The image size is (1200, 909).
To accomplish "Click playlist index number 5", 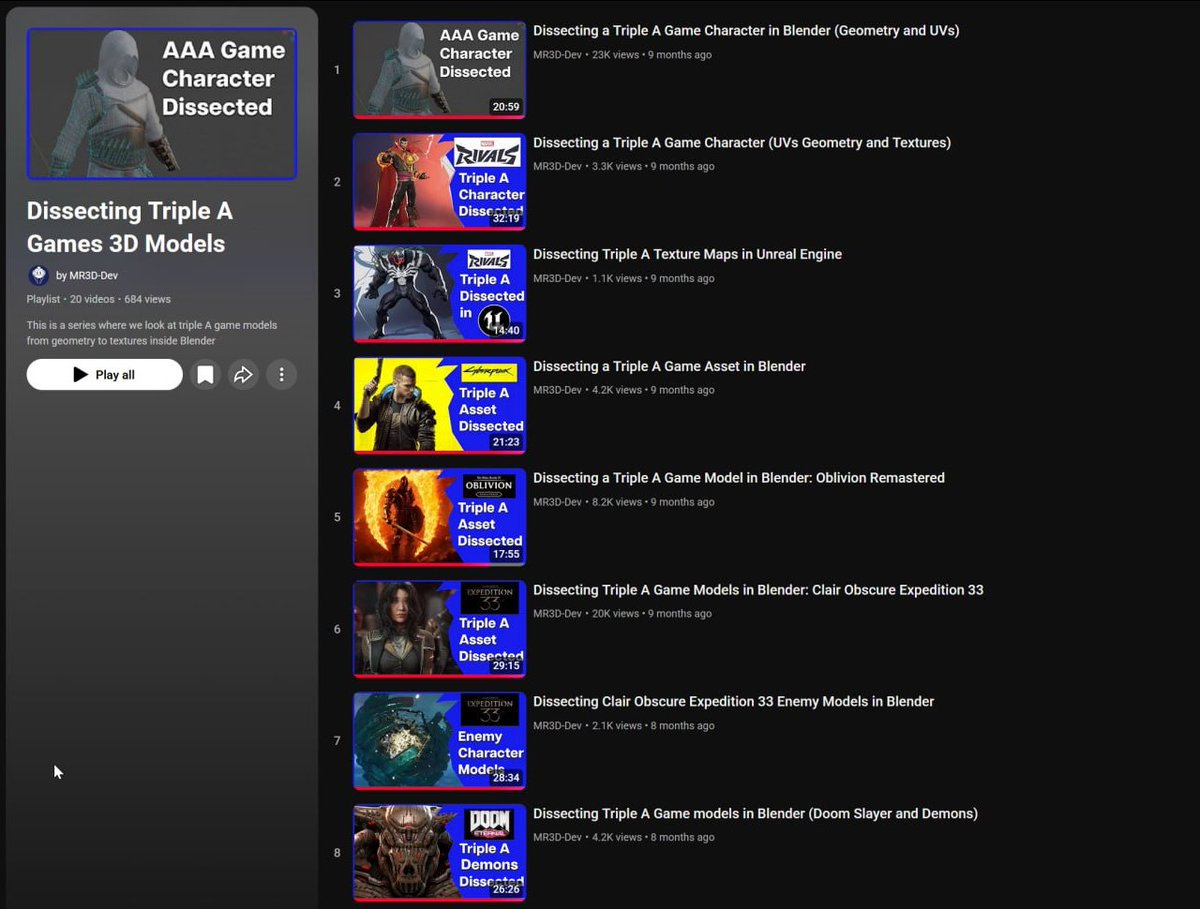I will [x=337, y=518].
